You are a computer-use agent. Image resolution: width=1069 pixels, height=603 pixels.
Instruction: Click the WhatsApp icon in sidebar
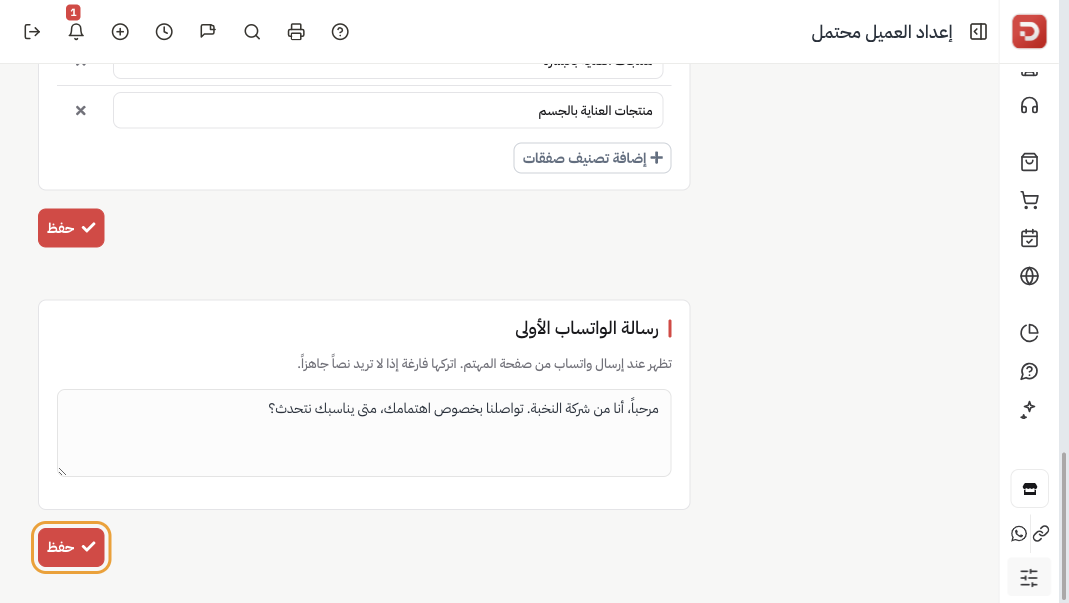tap(1019, 533)
